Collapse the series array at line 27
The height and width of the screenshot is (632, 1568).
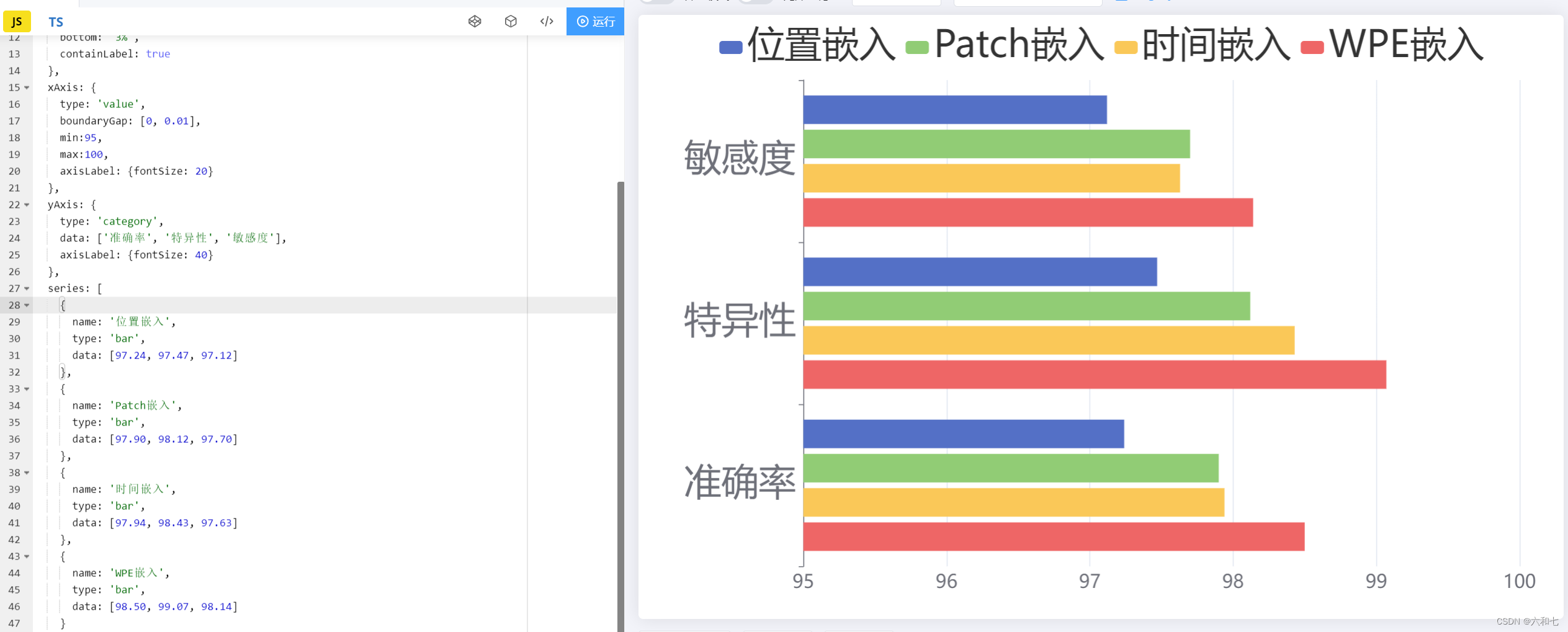click(27, 288)
